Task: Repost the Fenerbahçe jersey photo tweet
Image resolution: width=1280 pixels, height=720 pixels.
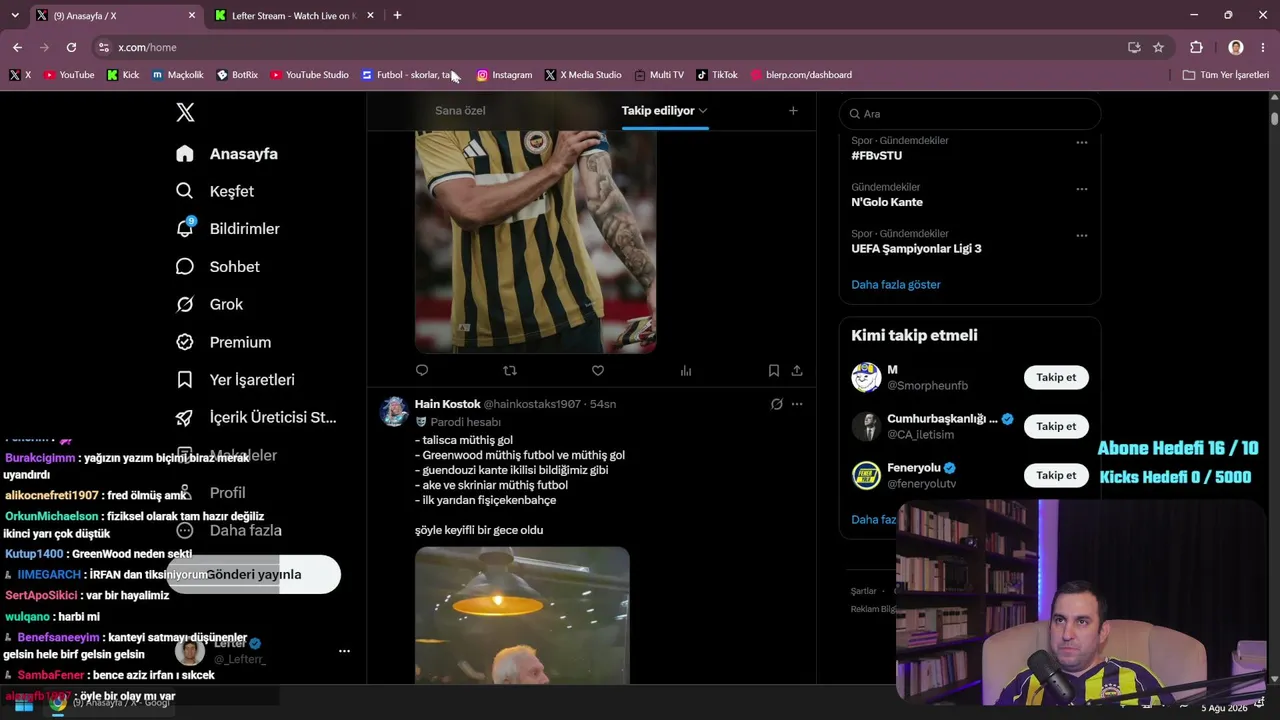Action: pyautogui.click(x=510, y=370)
